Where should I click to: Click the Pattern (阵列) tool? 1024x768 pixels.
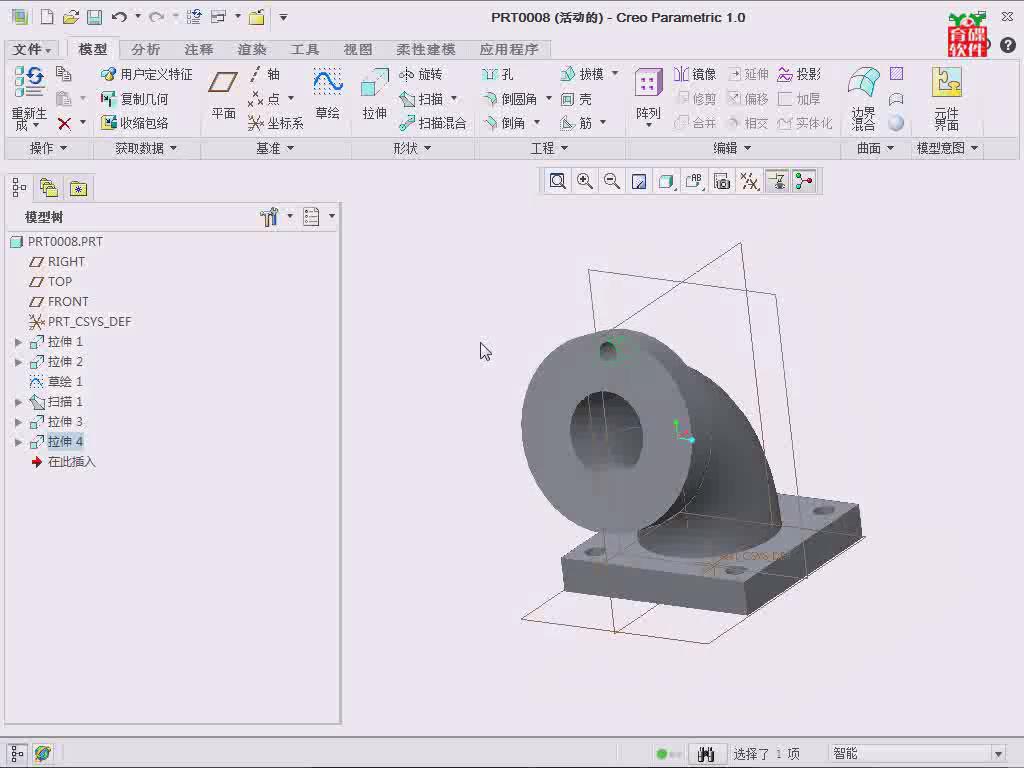pos(648,97)
